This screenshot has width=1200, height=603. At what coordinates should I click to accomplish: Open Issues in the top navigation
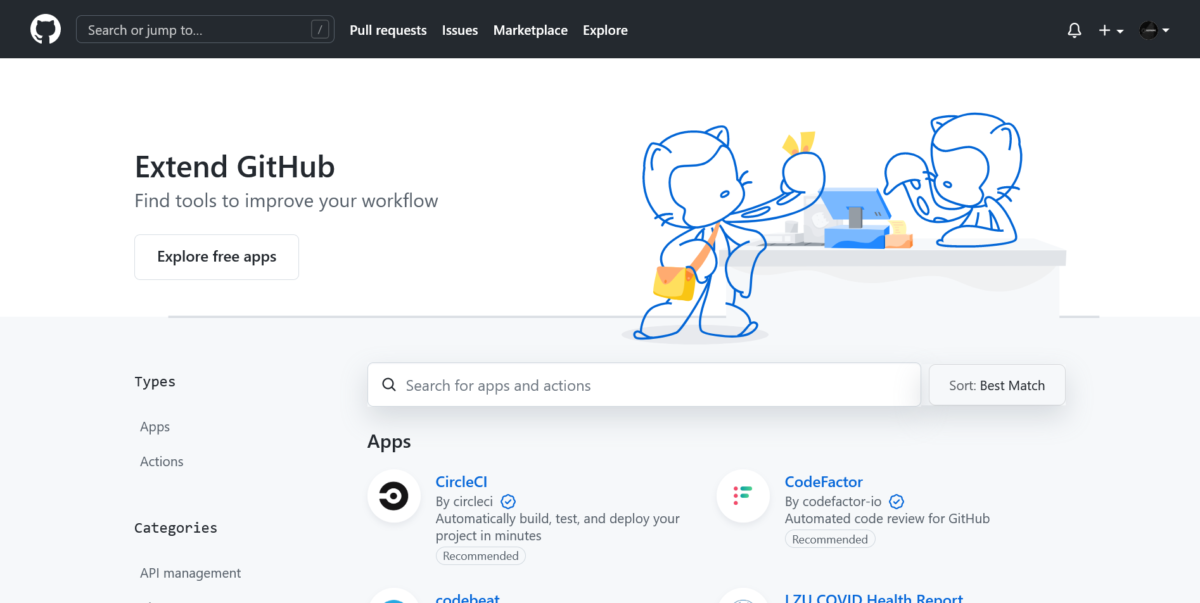(x=460, y=30)
